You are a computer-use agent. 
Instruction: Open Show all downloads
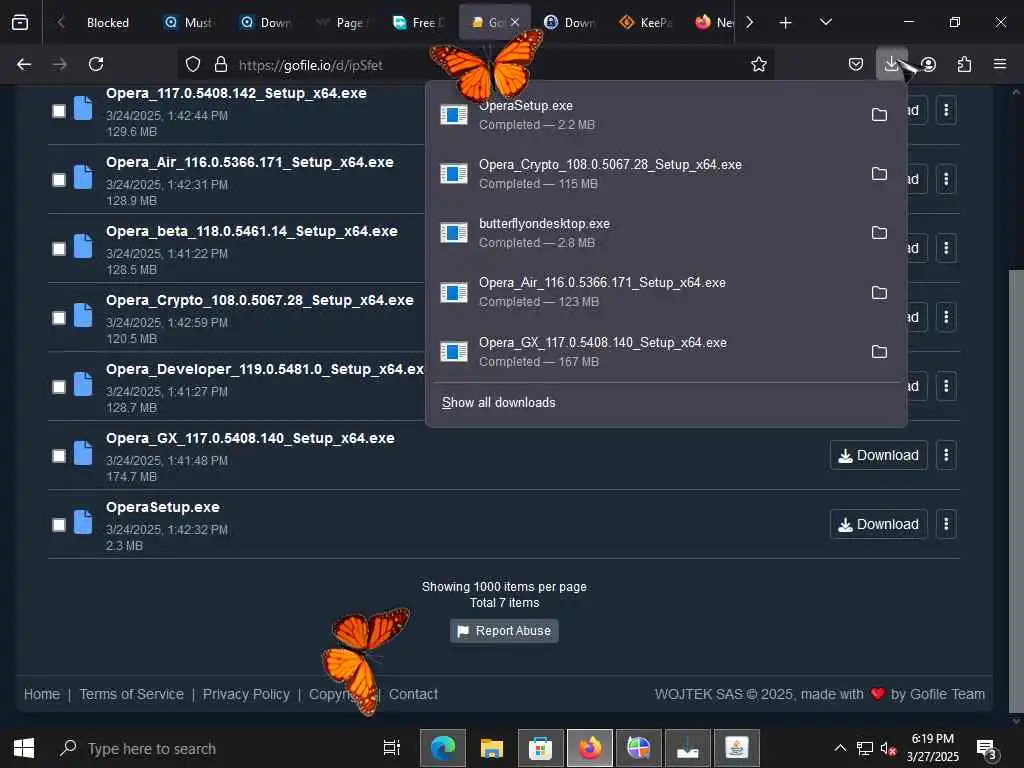[x=498, y=402]
